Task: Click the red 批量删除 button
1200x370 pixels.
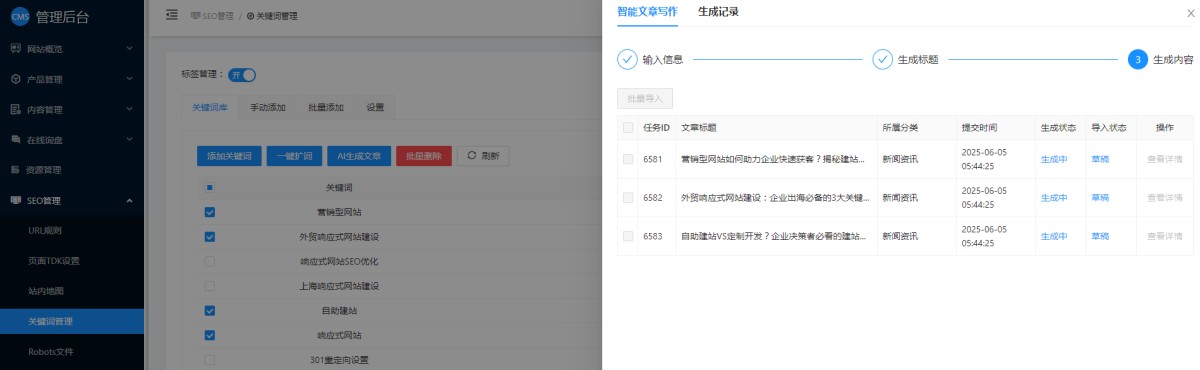Action: [x=424, y=156]
